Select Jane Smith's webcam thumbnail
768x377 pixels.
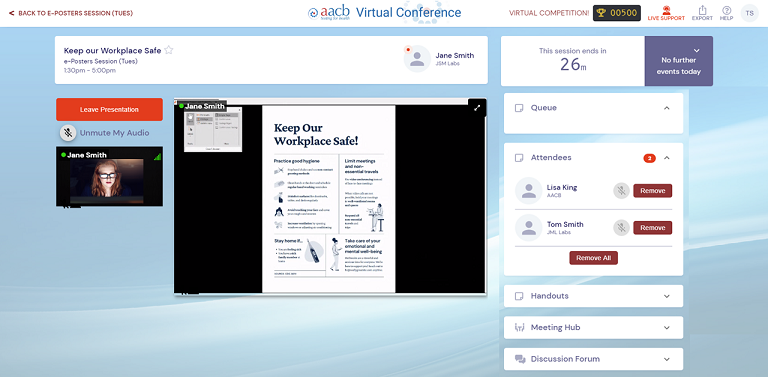(109, 176)
